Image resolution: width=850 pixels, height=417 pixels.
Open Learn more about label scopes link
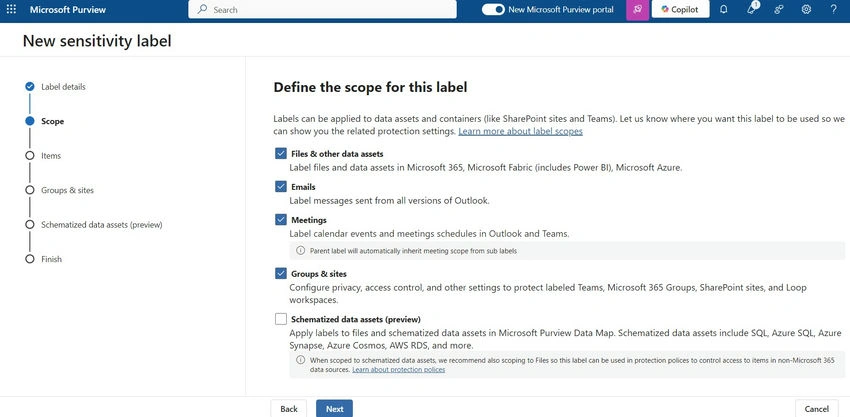tap(520, 131)
